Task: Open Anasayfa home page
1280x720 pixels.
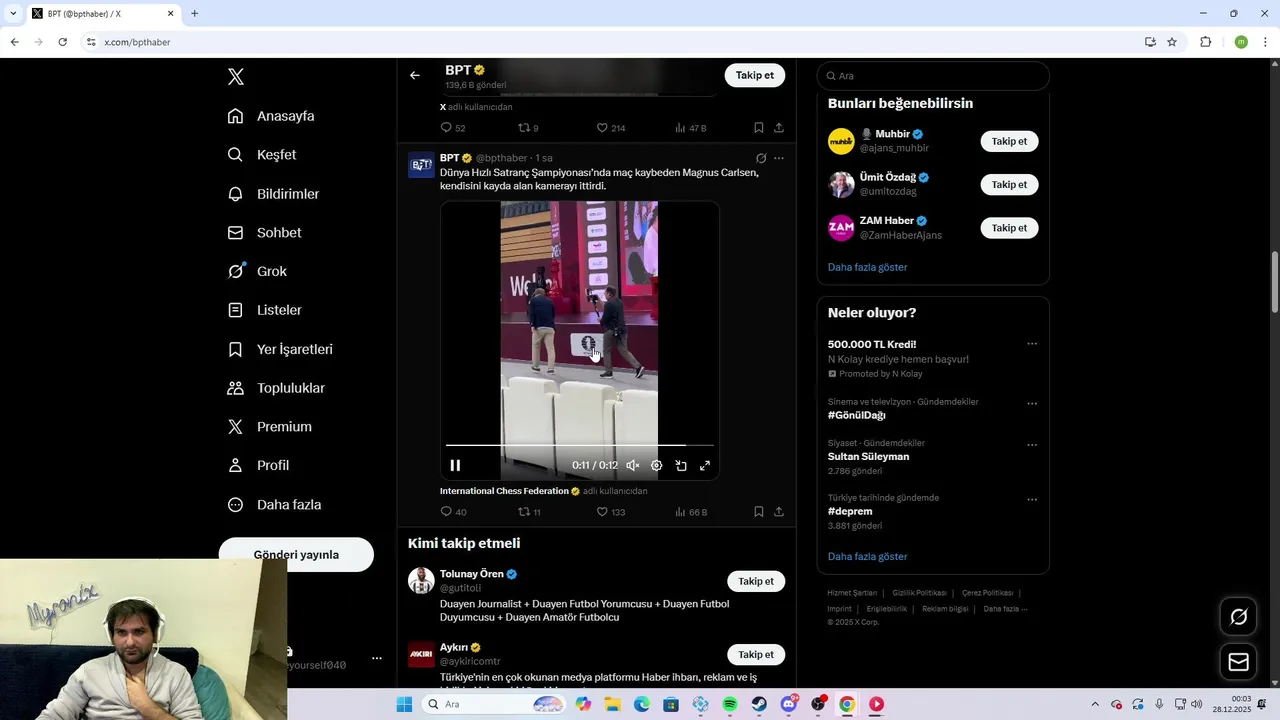Action: pyautogui.click(x=271, y=116)
